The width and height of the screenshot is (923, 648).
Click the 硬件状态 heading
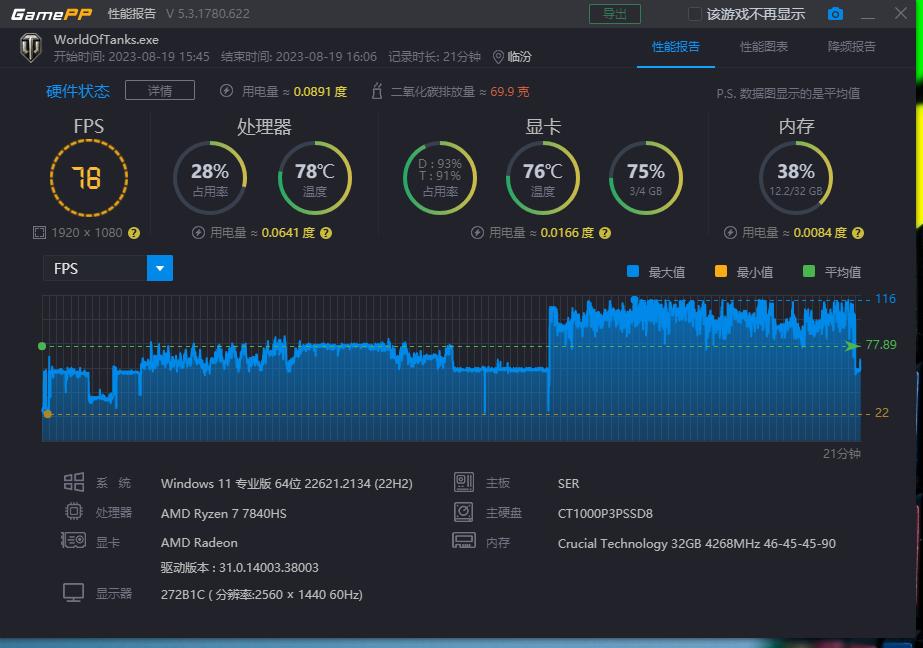[78, 91]
